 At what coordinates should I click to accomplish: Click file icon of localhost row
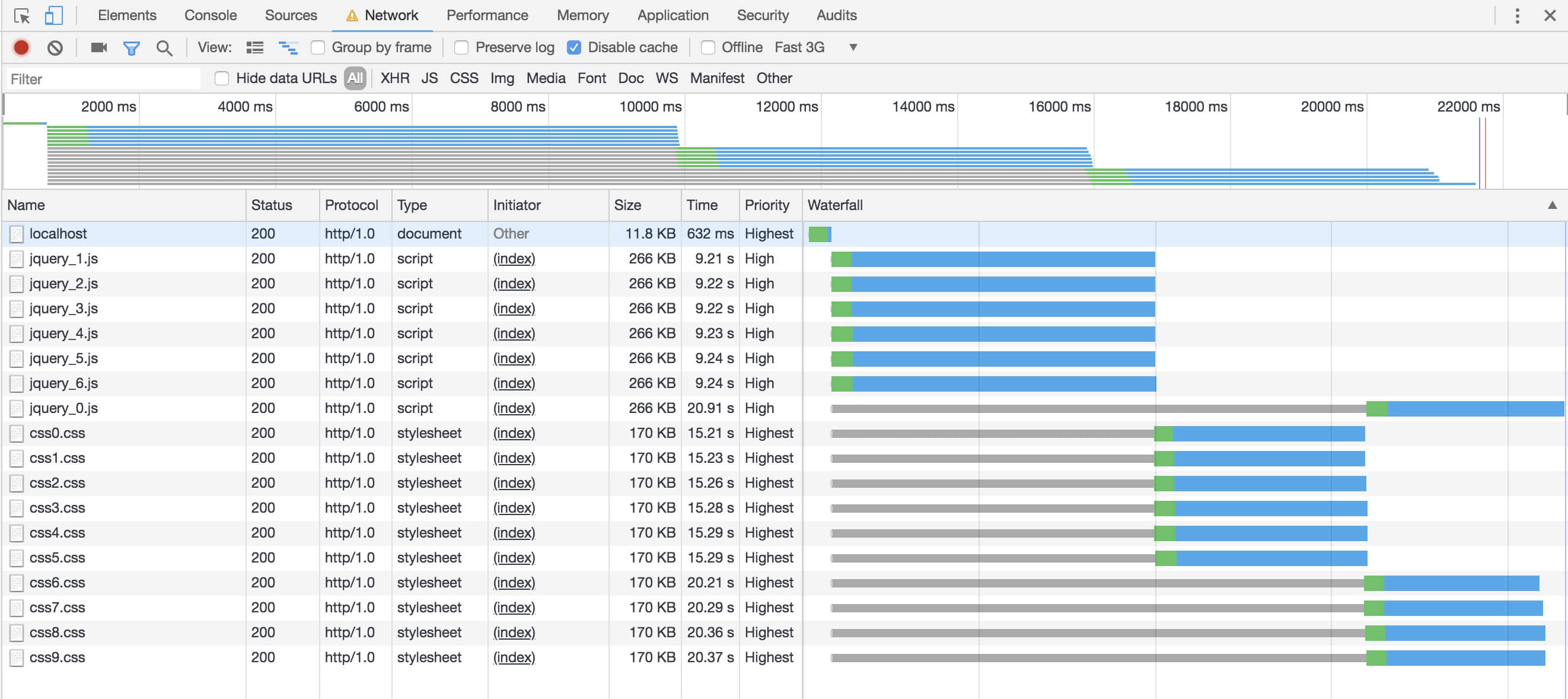coord(17,234)
